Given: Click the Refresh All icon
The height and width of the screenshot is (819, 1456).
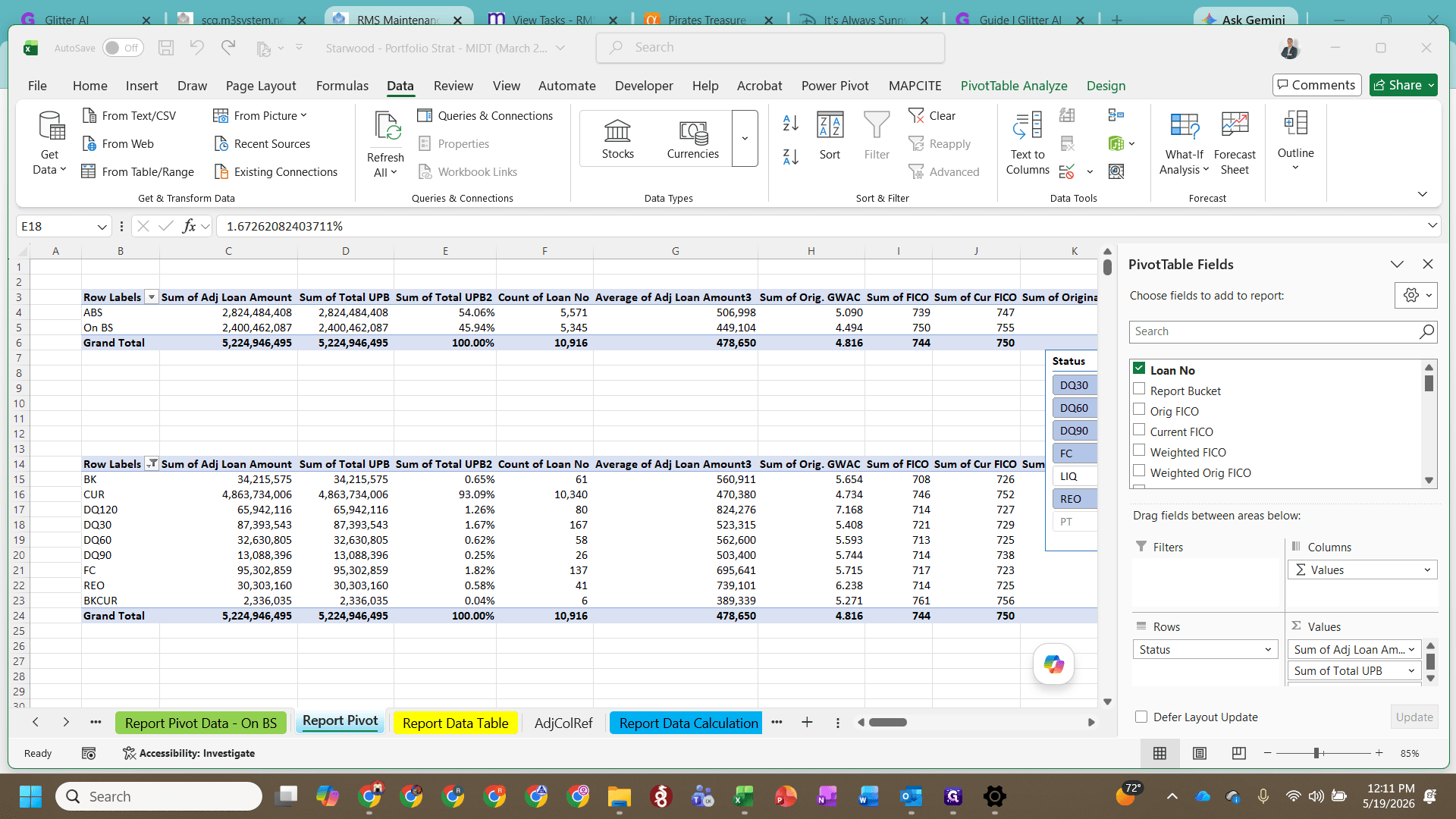Looking at the screenshot, I should [x=386, y=126].
